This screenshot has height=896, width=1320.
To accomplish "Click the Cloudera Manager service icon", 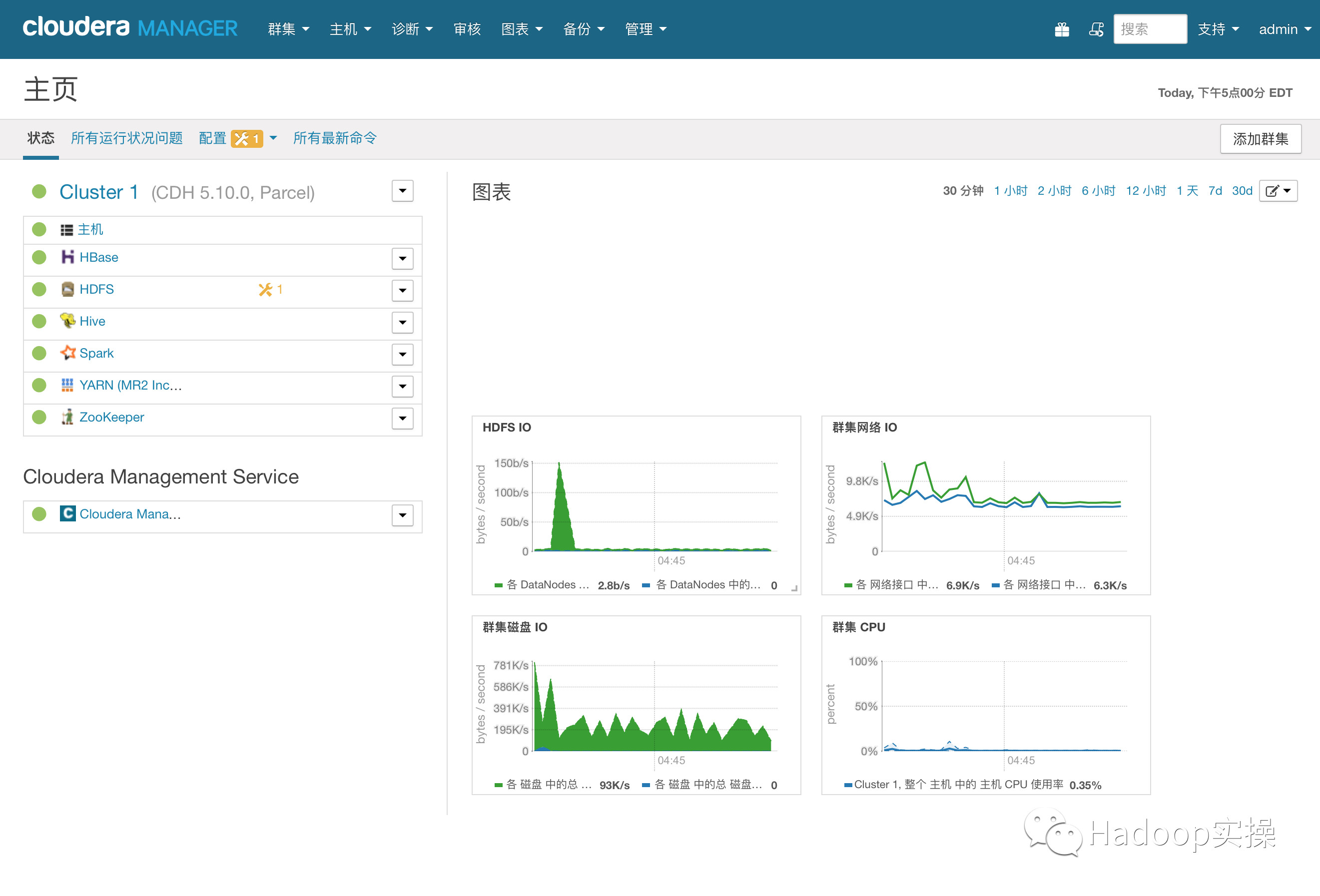I will tap(65, 514).
